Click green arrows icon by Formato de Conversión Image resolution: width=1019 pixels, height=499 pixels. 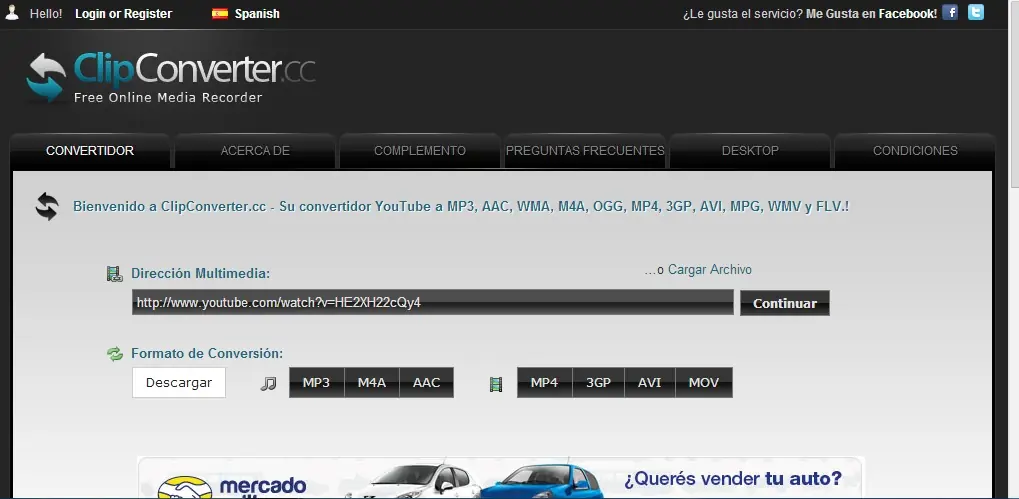[115, 353]
